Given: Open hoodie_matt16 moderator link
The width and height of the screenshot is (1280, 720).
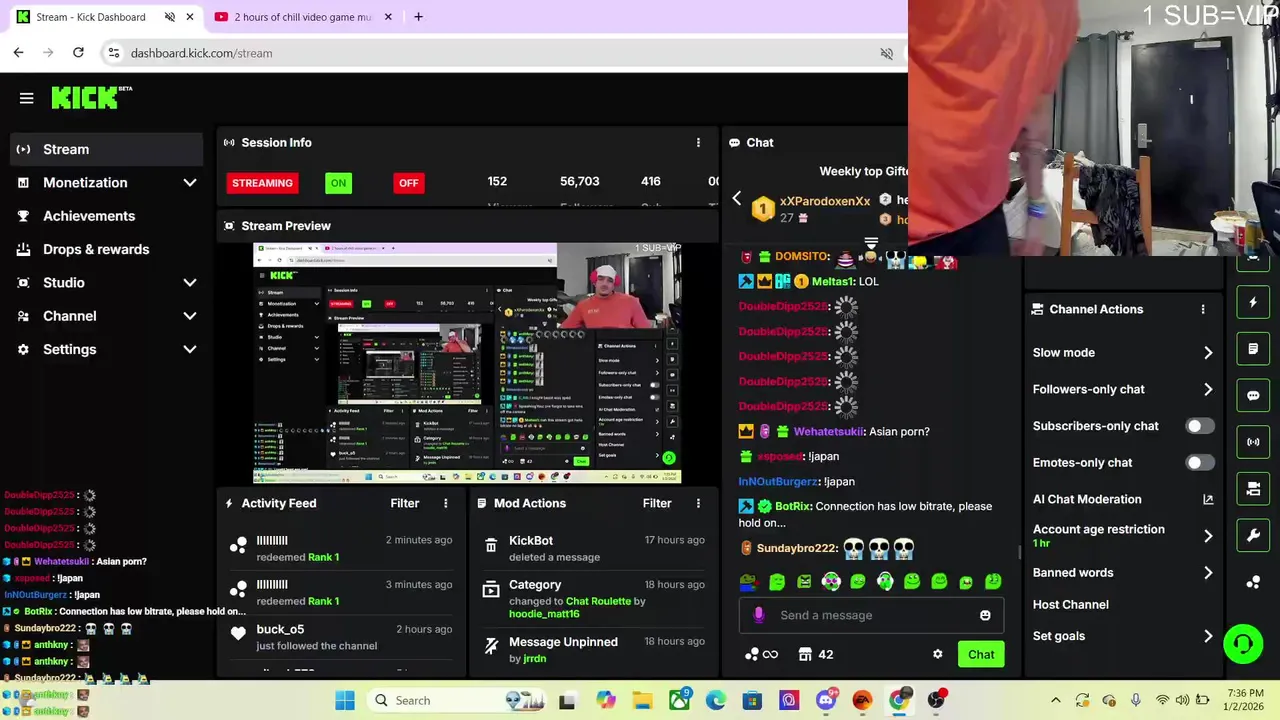Looking at the screenshot, I should [544, 614].
